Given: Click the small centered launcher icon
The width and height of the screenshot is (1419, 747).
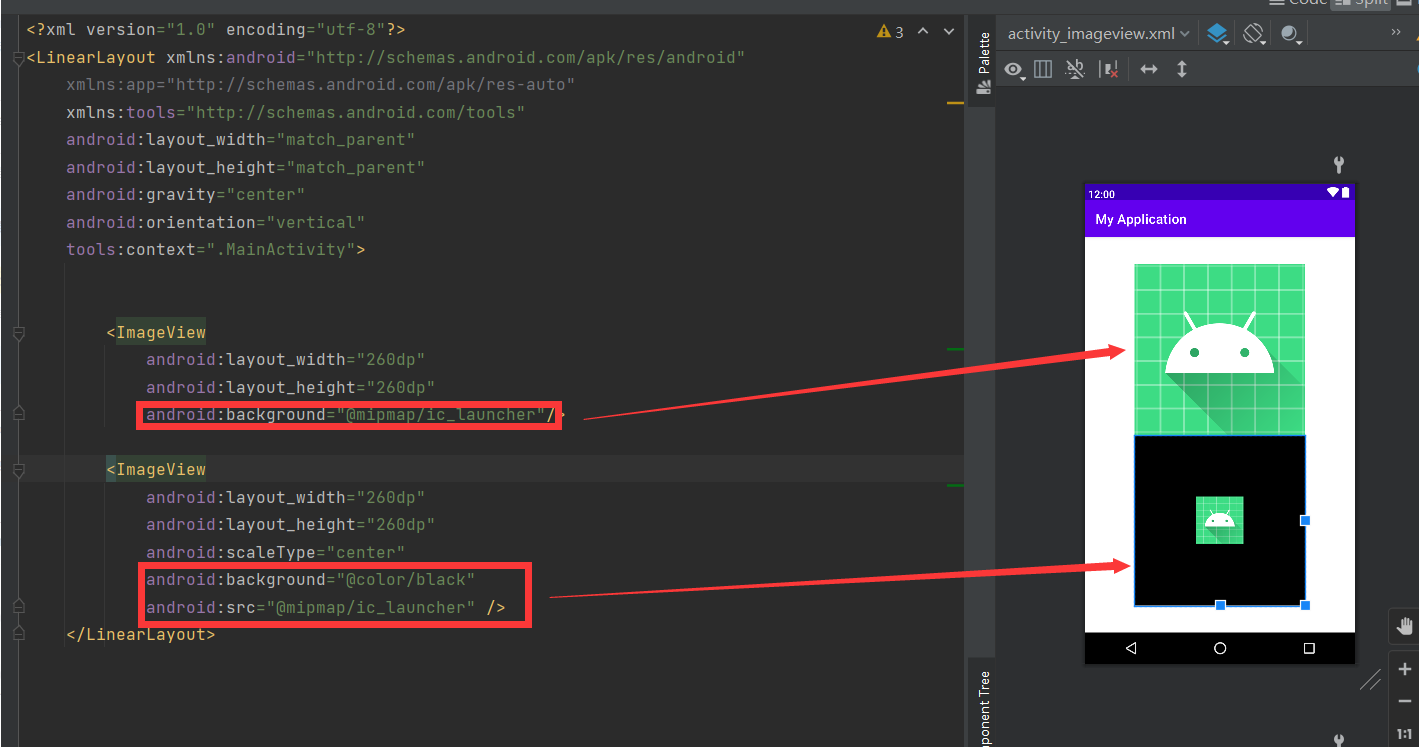Looking at the screenshot, I should pyautogui.click(x=1219, y=520).
